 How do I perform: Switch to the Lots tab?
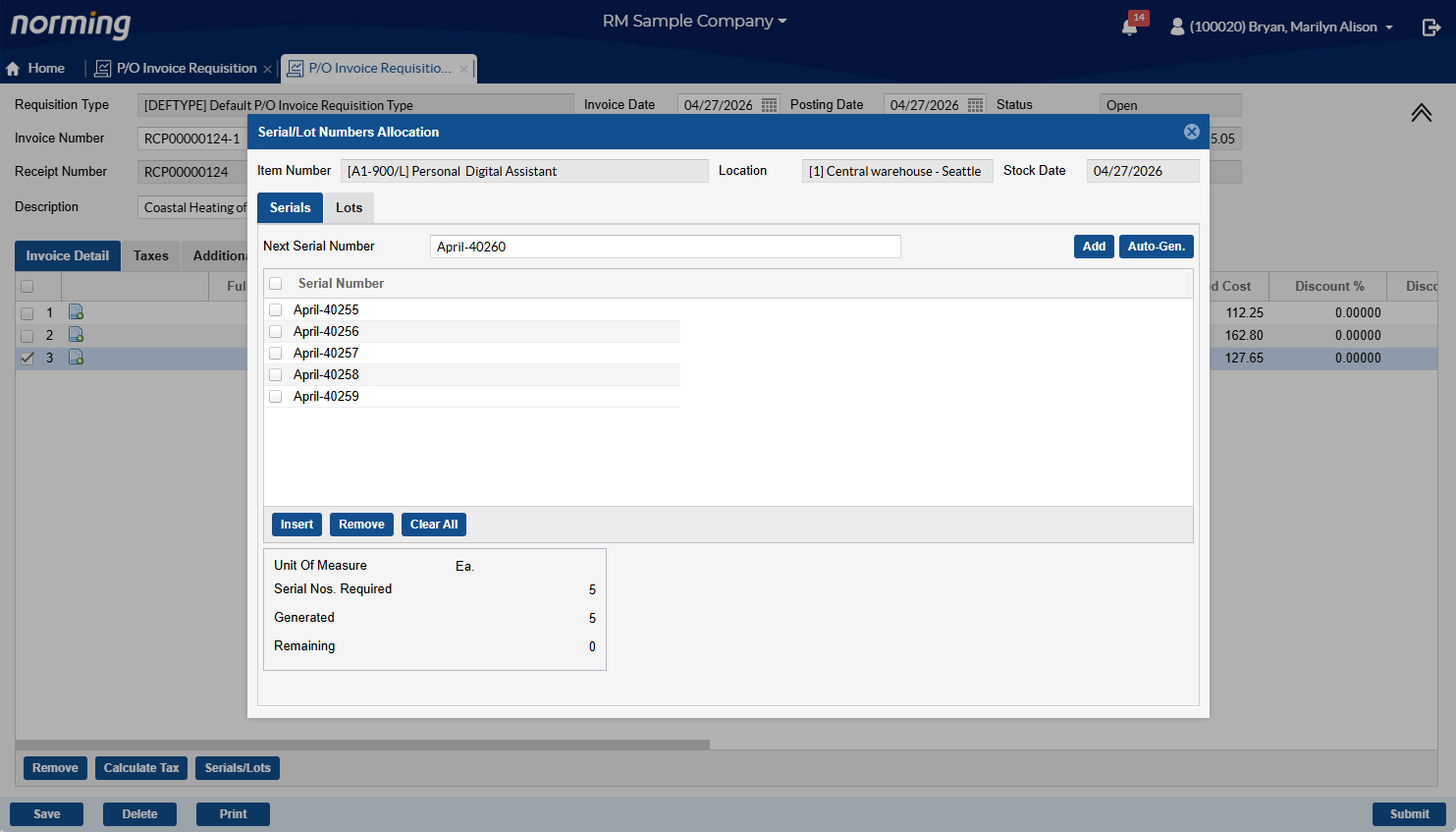coord(349,208)
